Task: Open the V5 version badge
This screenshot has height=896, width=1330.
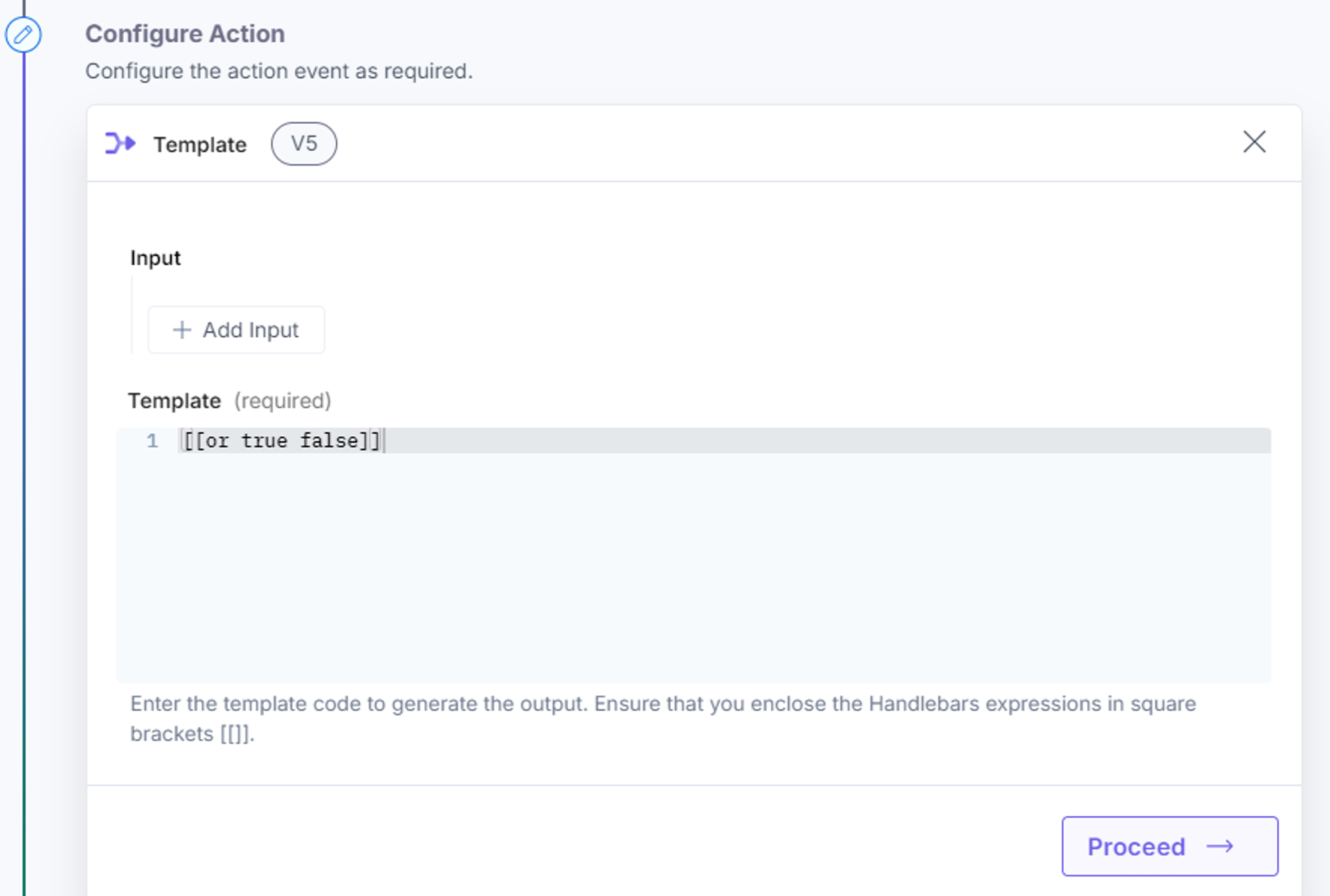Action: pos(304,144)
